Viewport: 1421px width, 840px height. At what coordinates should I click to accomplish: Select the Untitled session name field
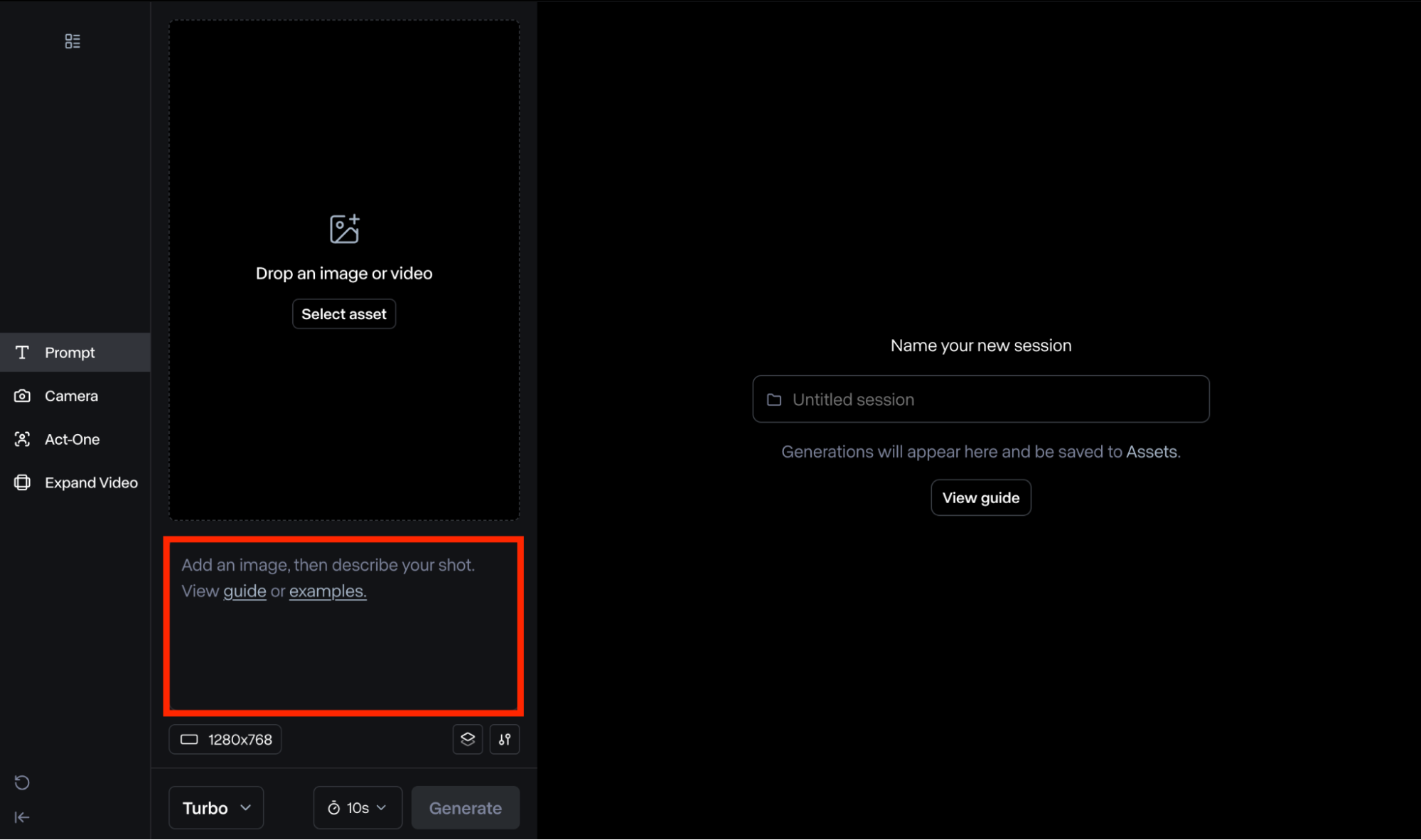click(x=981, y=399)
